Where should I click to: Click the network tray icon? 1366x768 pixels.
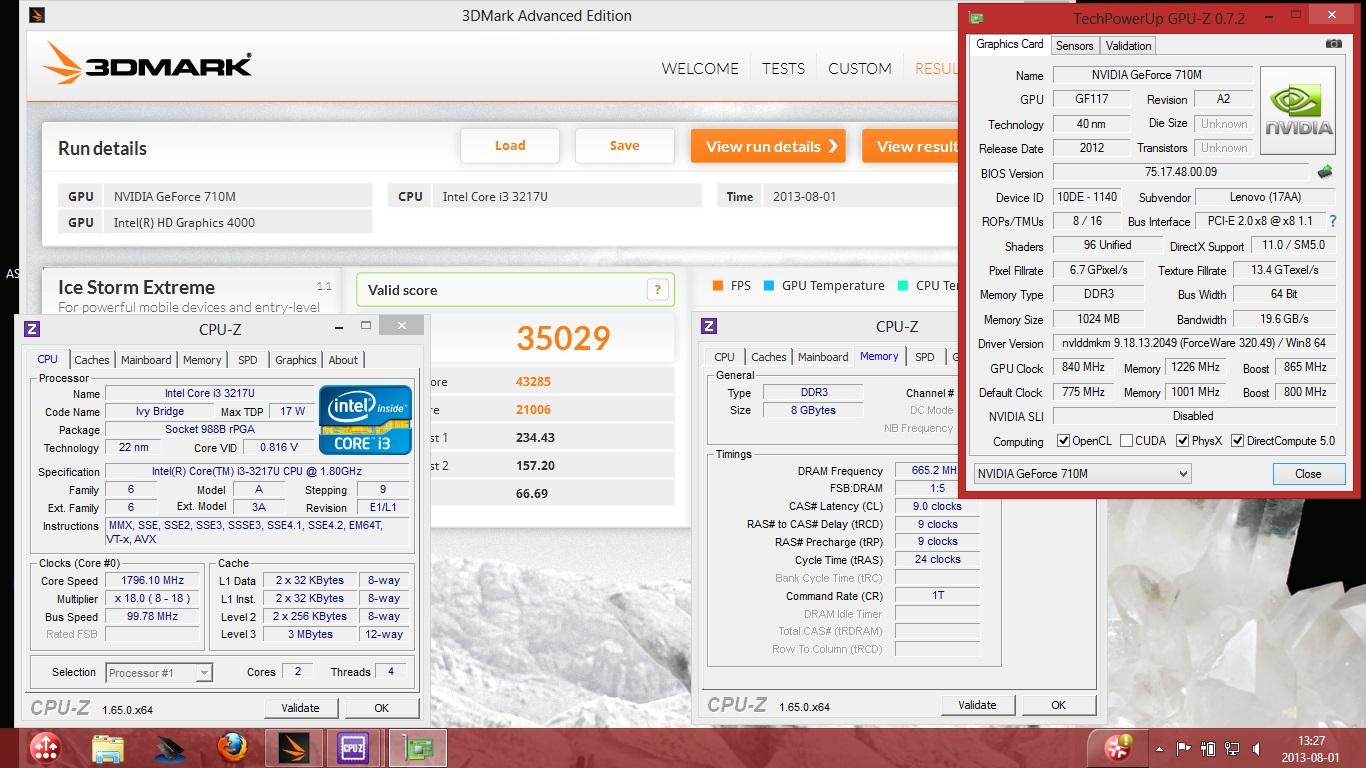(1233, 748)
